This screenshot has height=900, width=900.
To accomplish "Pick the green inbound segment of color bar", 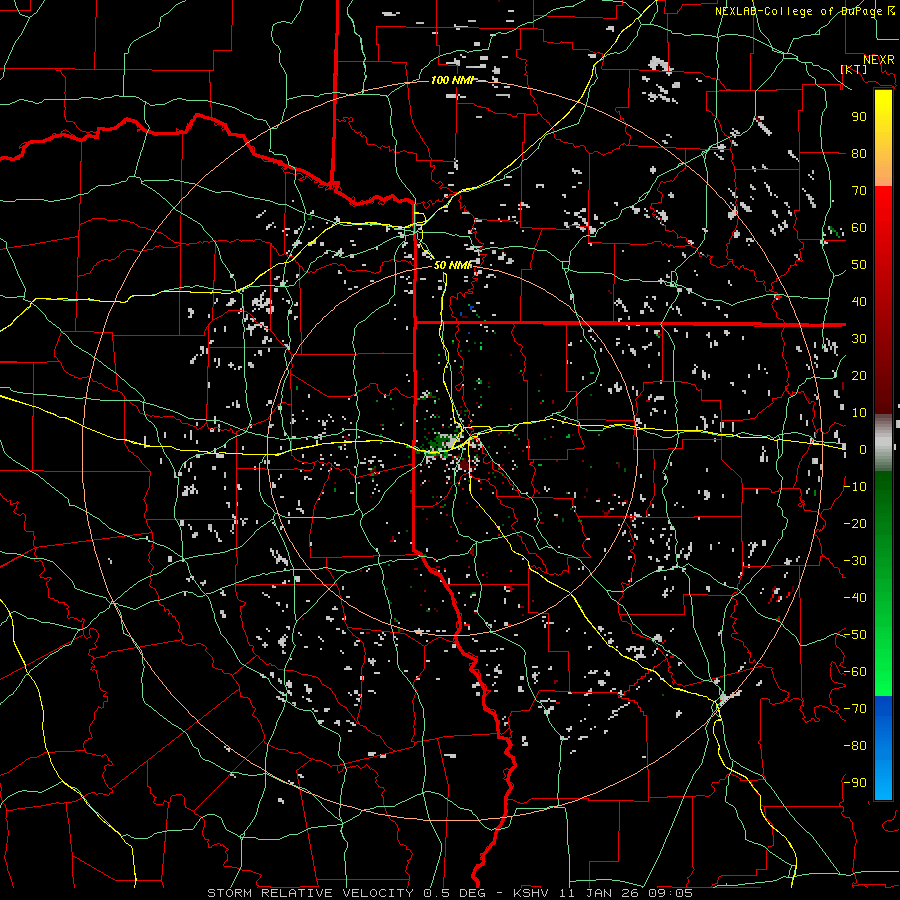I will point(883,584).
